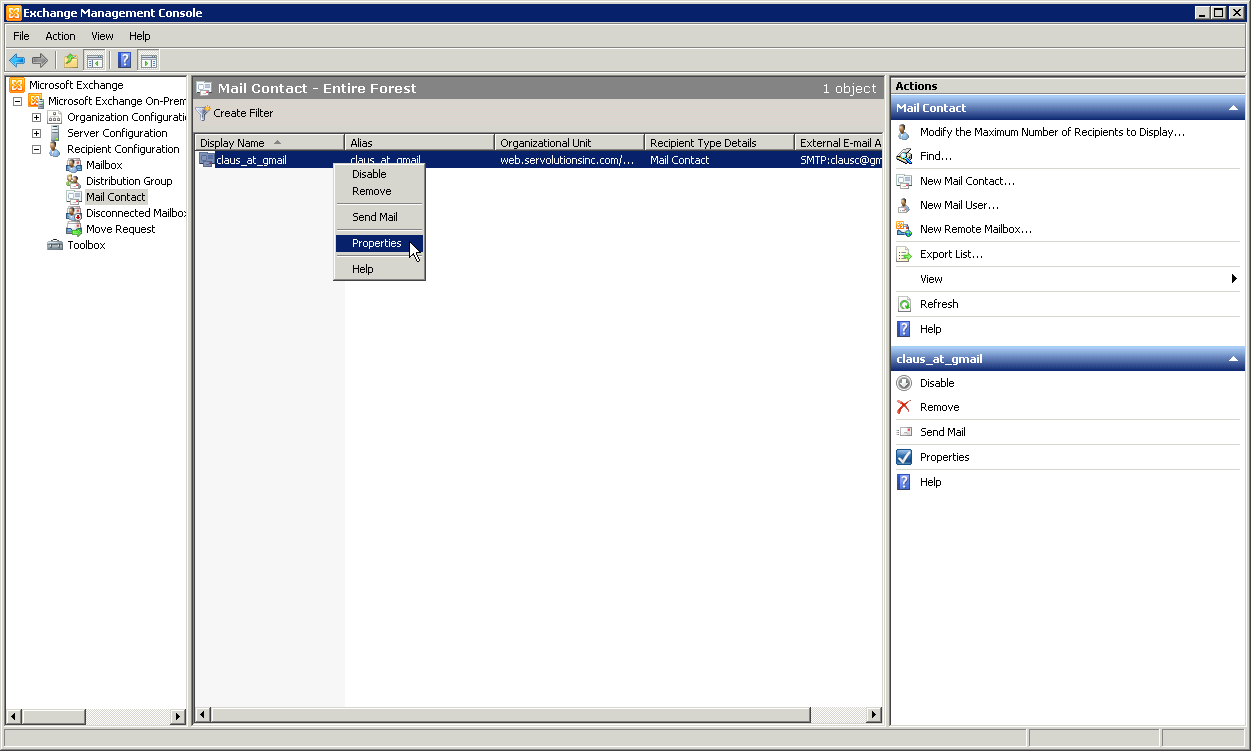This screenshot has width=1251, height=751.
Task: Toggle the Show/Hide Console Tree toolbar button
Action: click(x=94, y=60)
